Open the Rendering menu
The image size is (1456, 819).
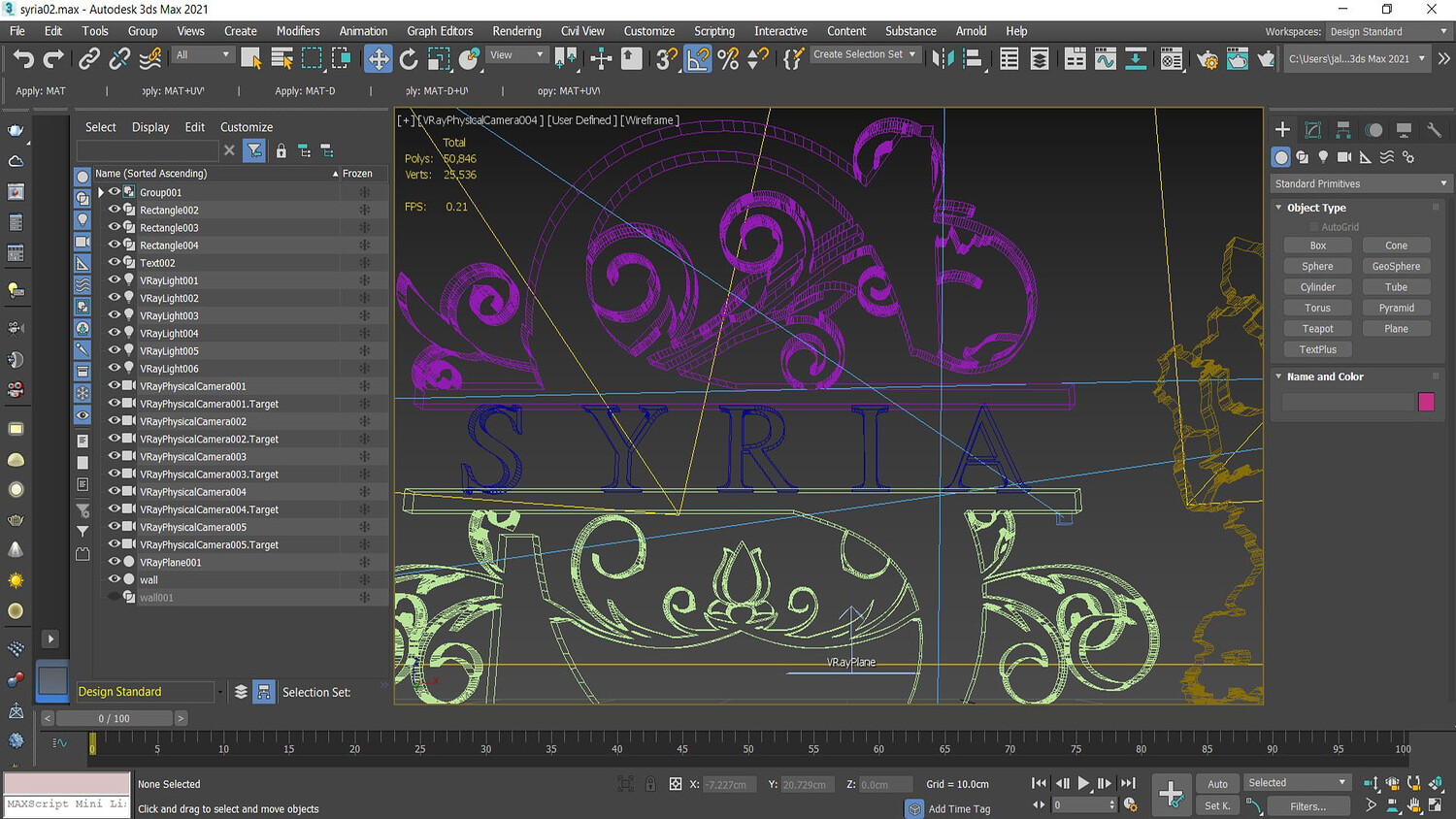[516, 31]
